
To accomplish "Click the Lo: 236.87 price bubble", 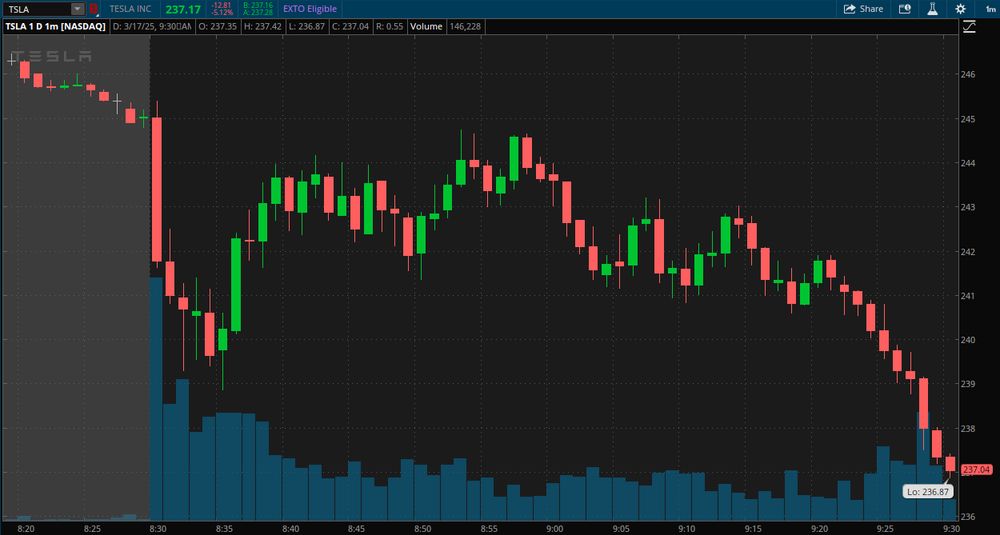I will coord(928,492).
